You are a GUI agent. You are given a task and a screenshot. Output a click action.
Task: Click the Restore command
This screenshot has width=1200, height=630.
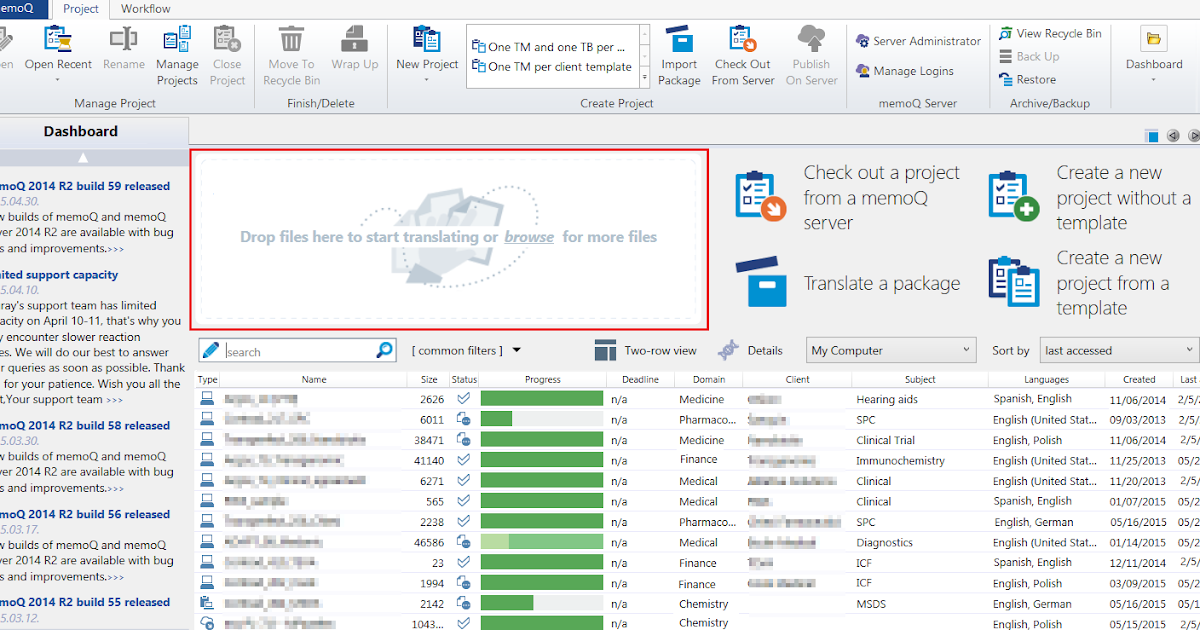[1027, 79]
